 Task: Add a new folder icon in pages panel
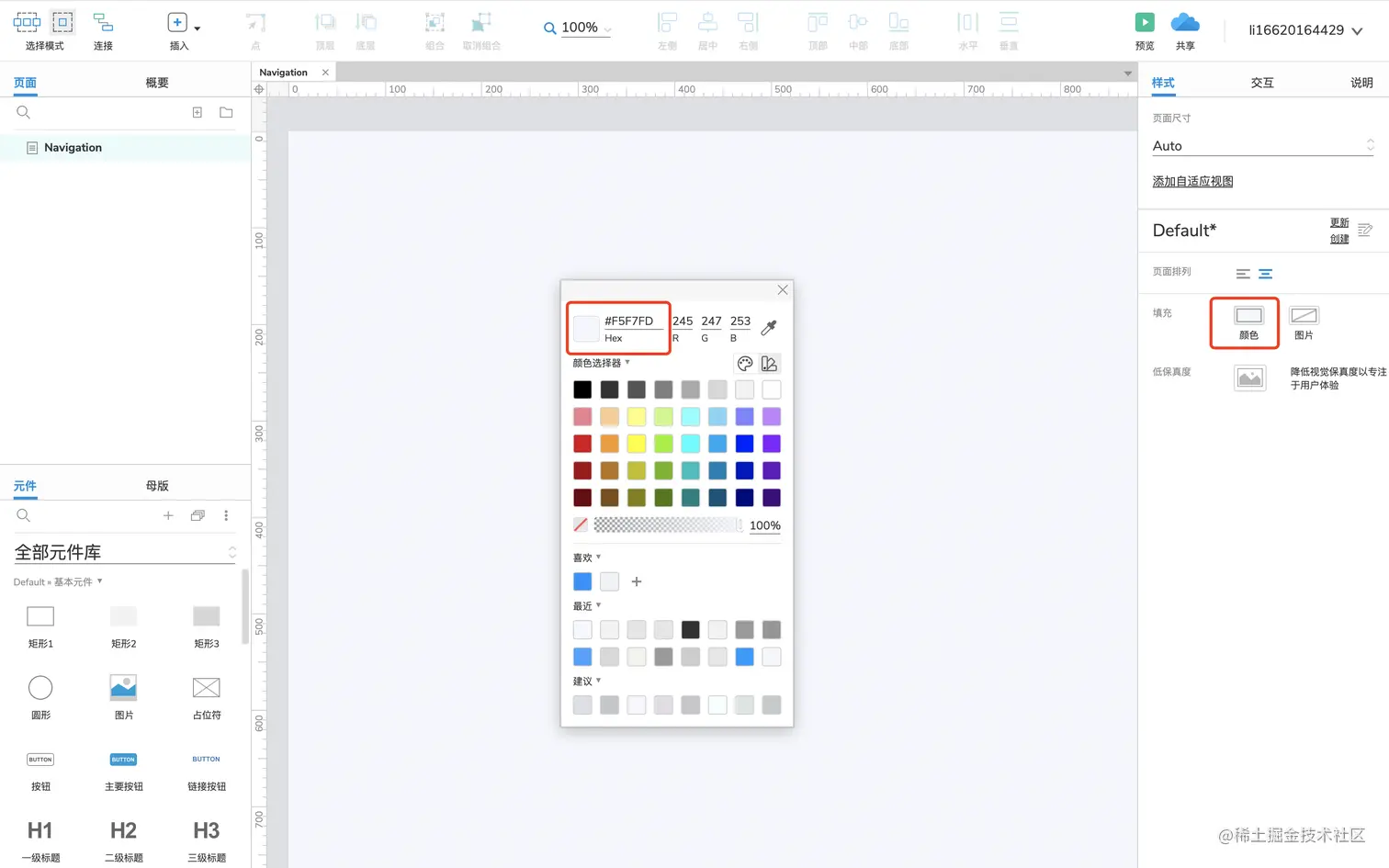(x=226, y=112)
